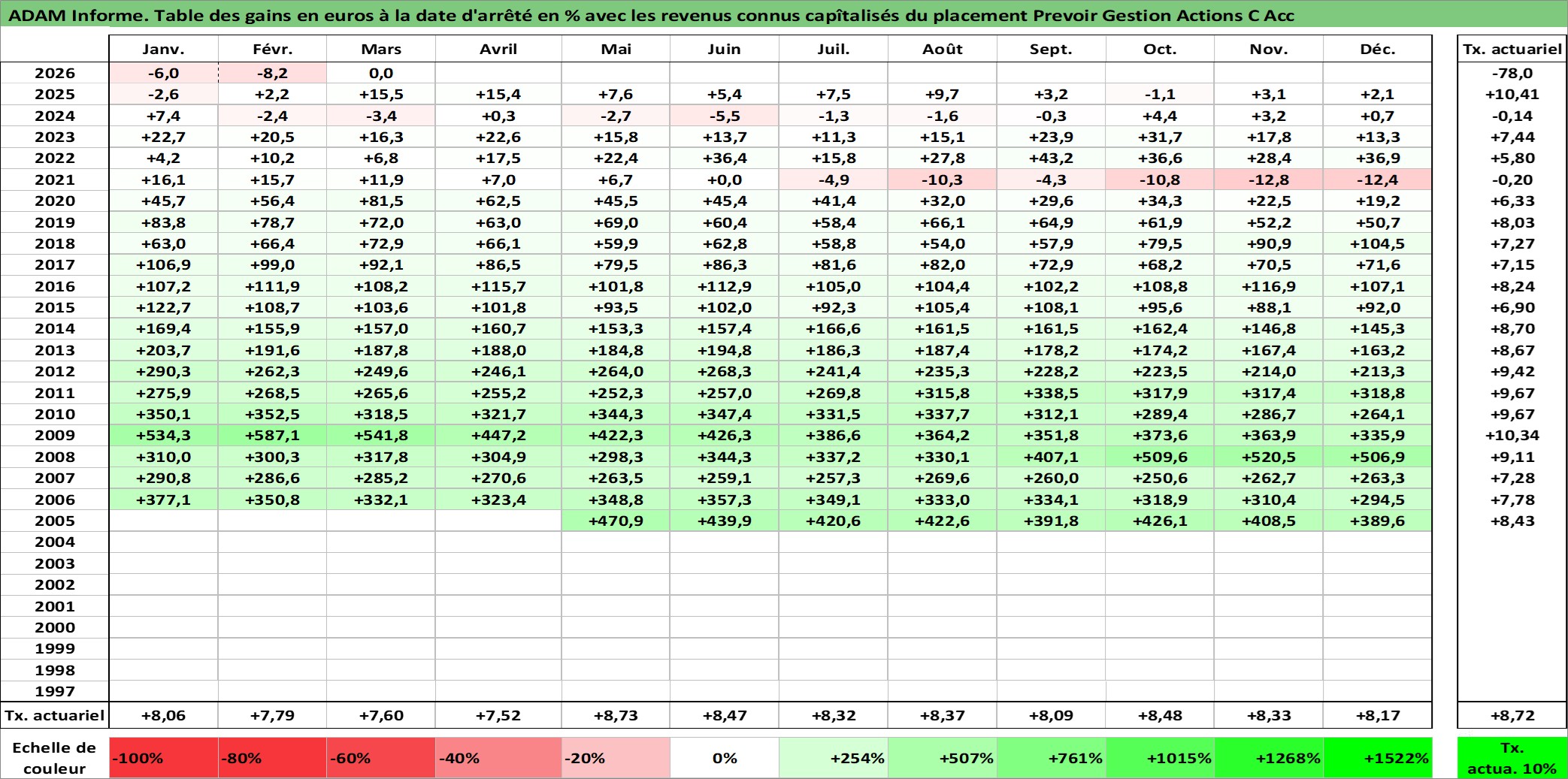Click the 0,0 cell in Mars 2026
The height and width of the screenshot is (779, 1568).
pyautogui.click(x=381, y=73)
